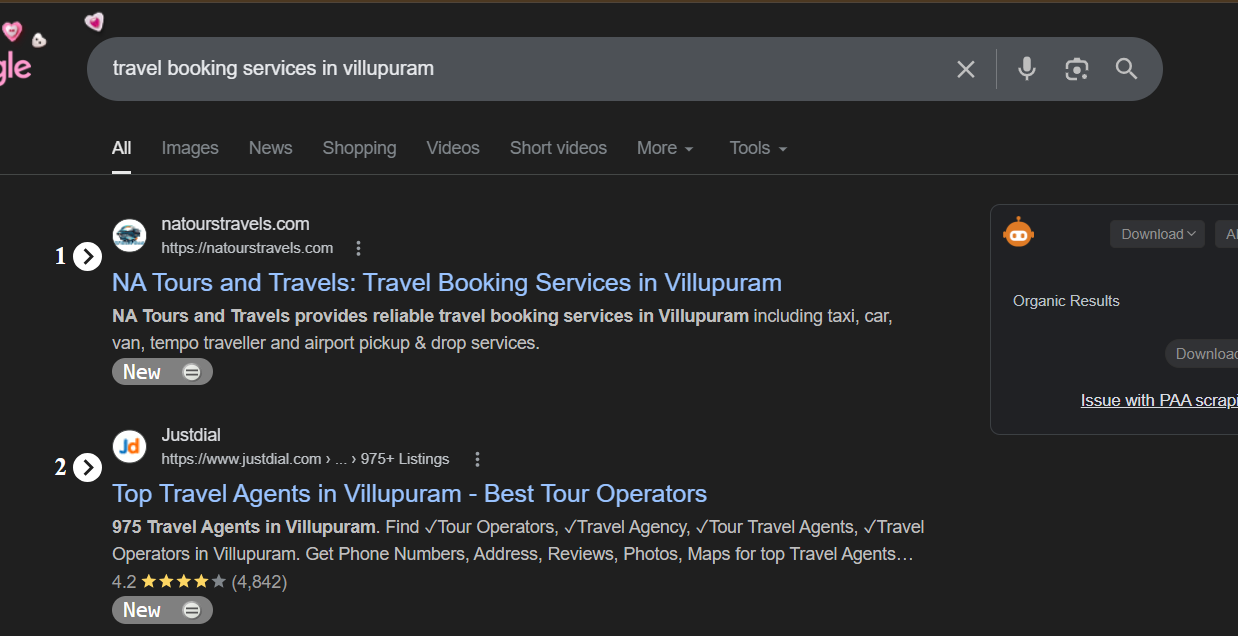This screenshot has height=636, width=1238.
Task: Clear the search query with the X icon
Action: click(x=965, y=69)
